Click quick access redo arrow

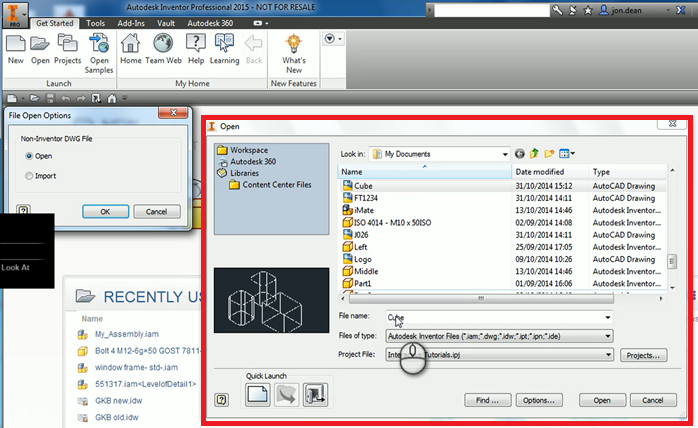(x=81, y=98)
